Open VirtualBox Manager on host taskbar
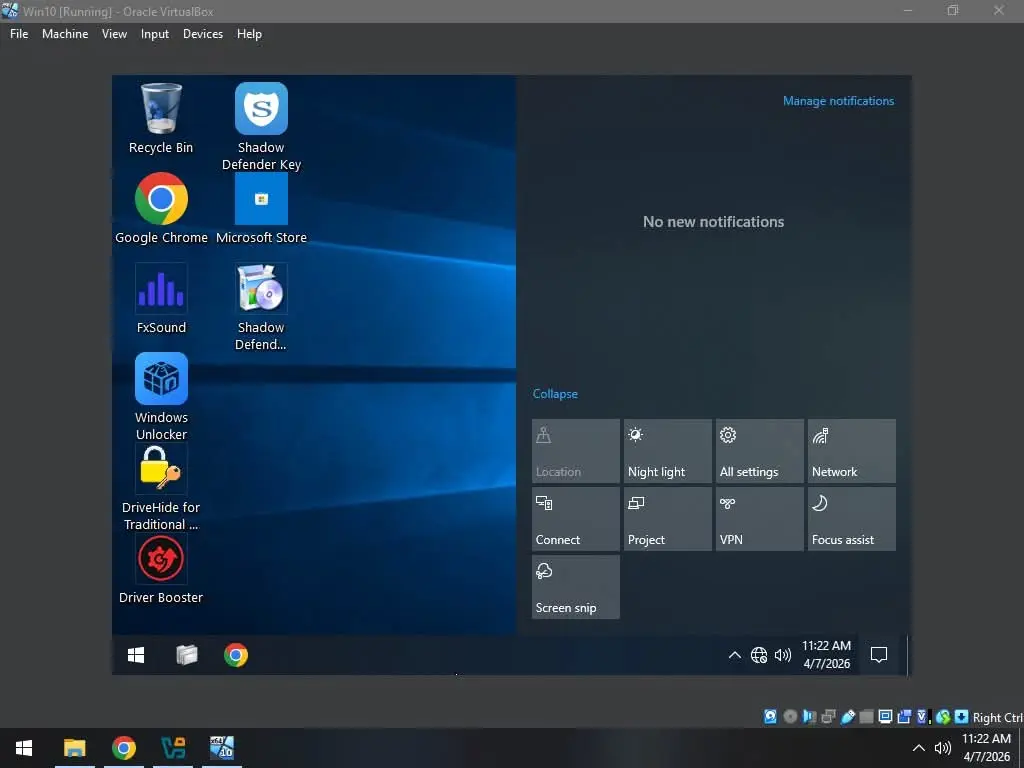Image resolution: width=1024 pixels, height=768 pixels. [x=173, y=748]
